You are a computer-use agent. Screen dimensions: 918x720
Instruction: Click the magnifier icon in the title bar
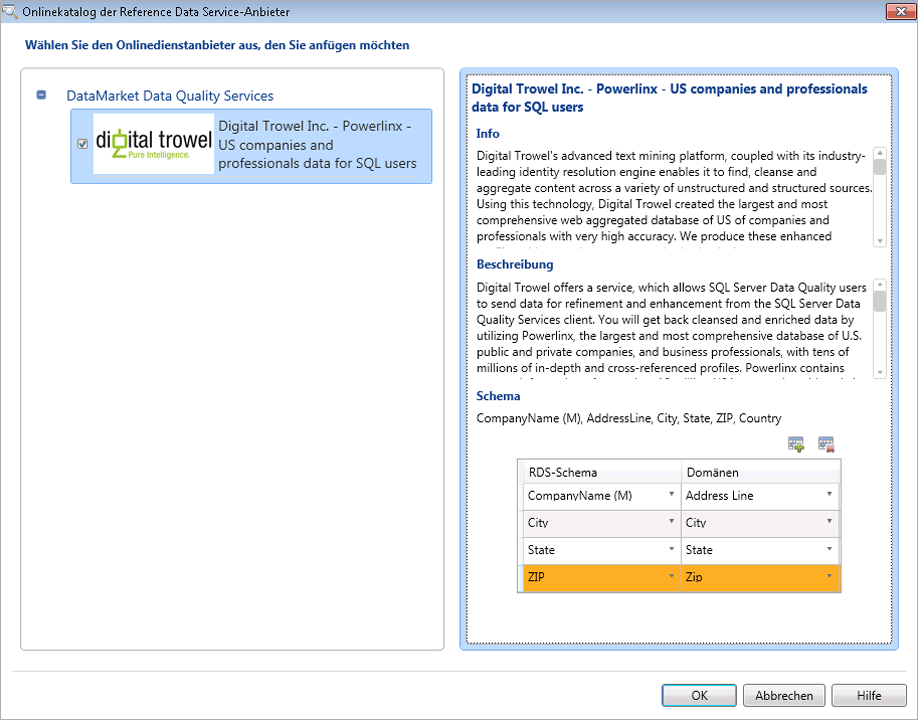tap(11, 11)
